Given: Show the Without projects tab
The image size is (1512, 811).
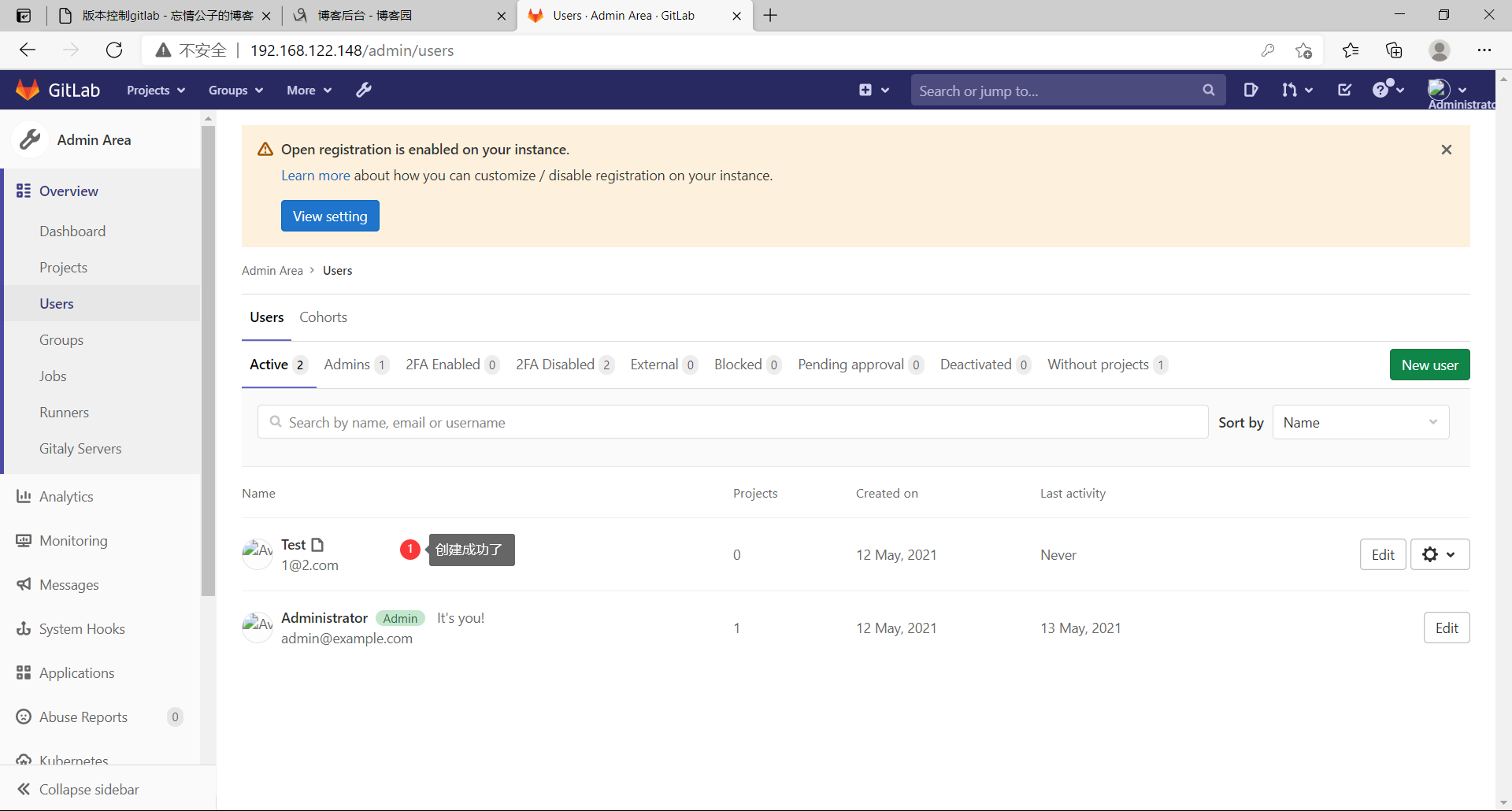Looking at the screenshot, I should click(1107, 365).
